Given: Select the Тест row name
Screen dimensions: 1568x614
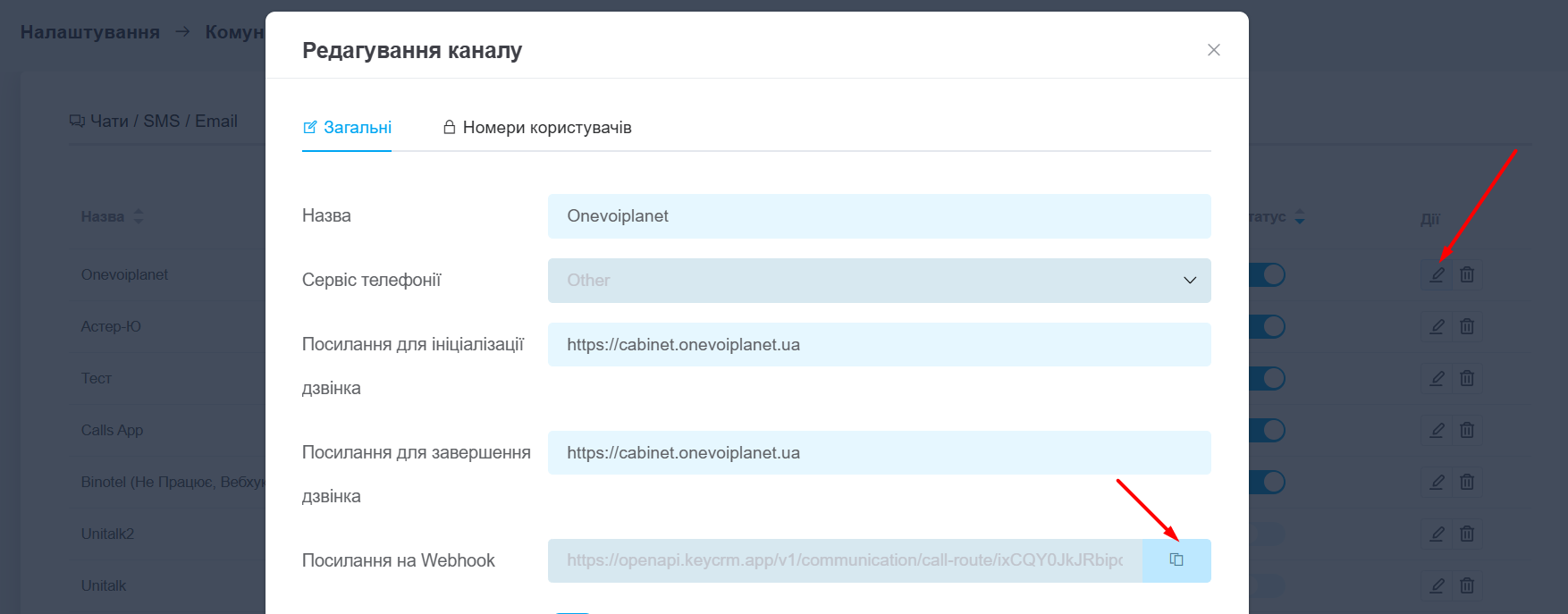Looking at the screenshot, I should pos(97,378).
